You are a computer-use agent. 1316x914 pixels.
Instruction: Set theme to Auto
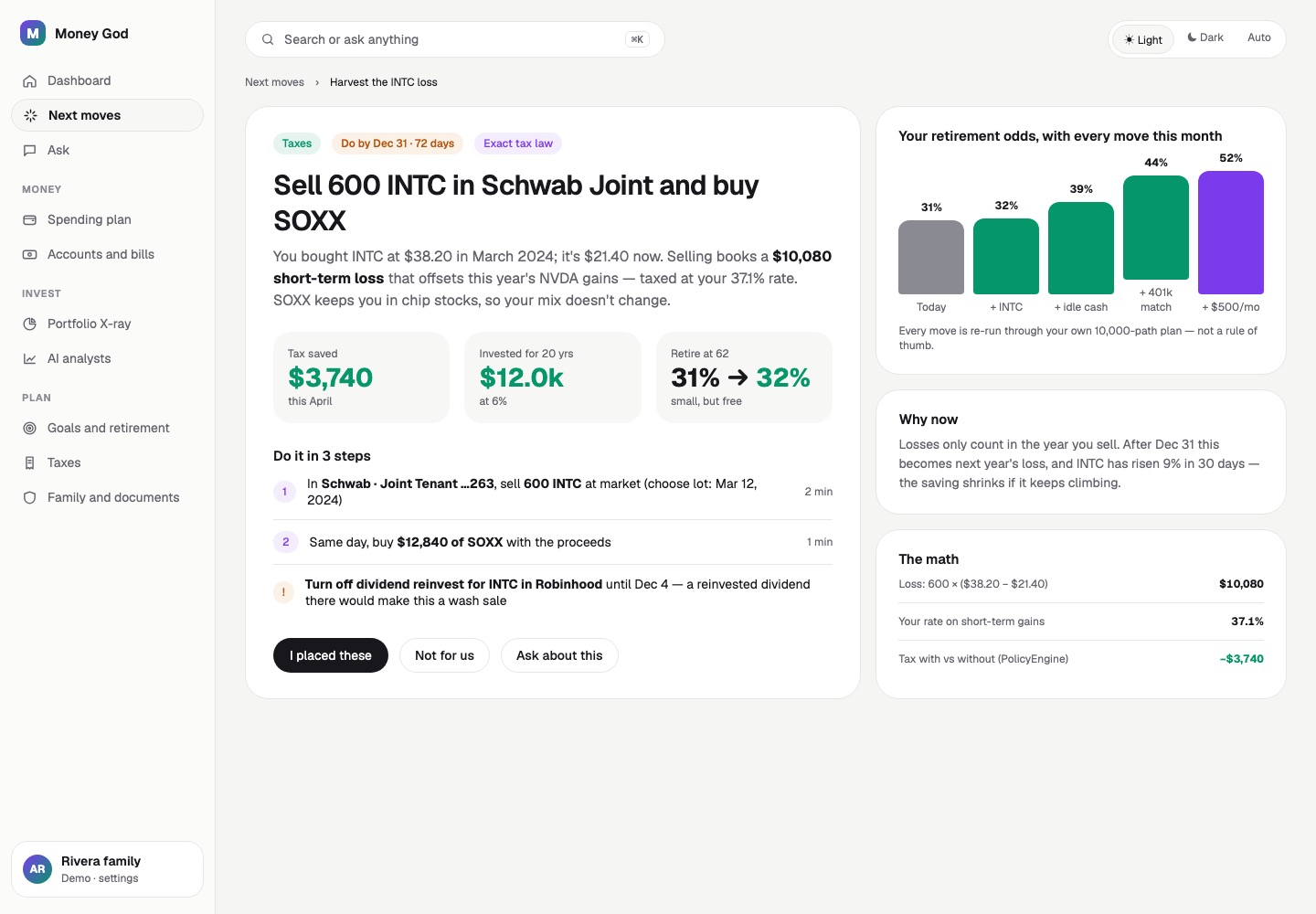(1259, 37)
